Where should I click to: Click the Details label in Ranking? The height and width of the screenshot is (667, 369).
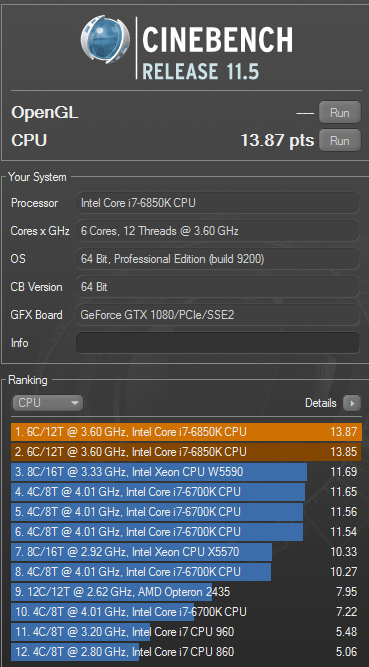(x=320, y=403)
